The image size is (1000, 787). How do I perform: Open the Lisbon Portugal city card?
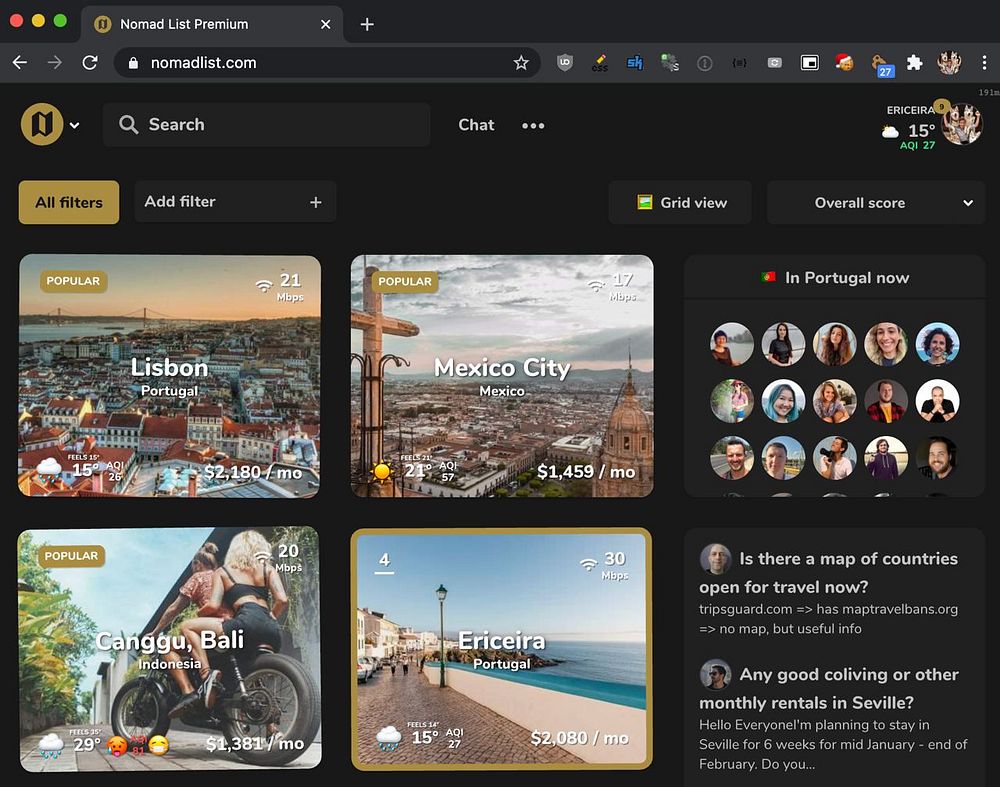[170, 376]
